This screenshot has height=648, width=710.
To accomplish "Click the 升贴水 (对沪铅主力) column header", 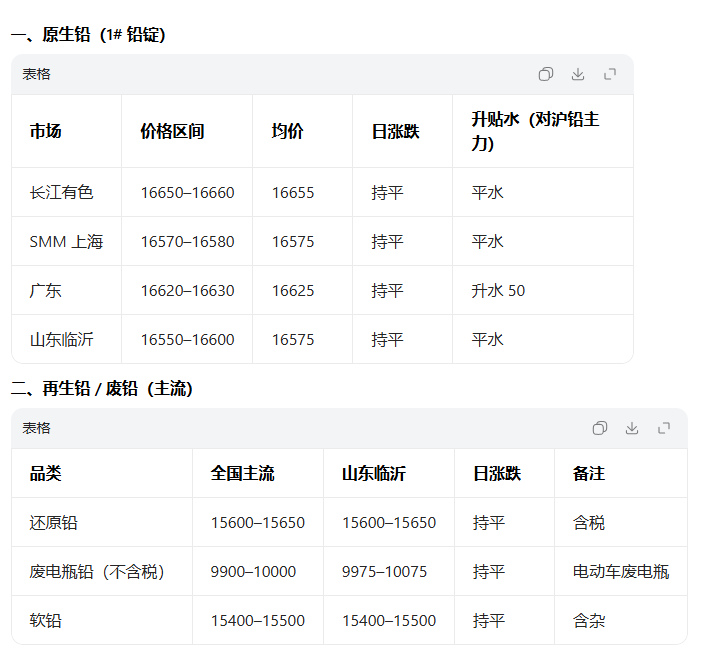I will (535, 131).
